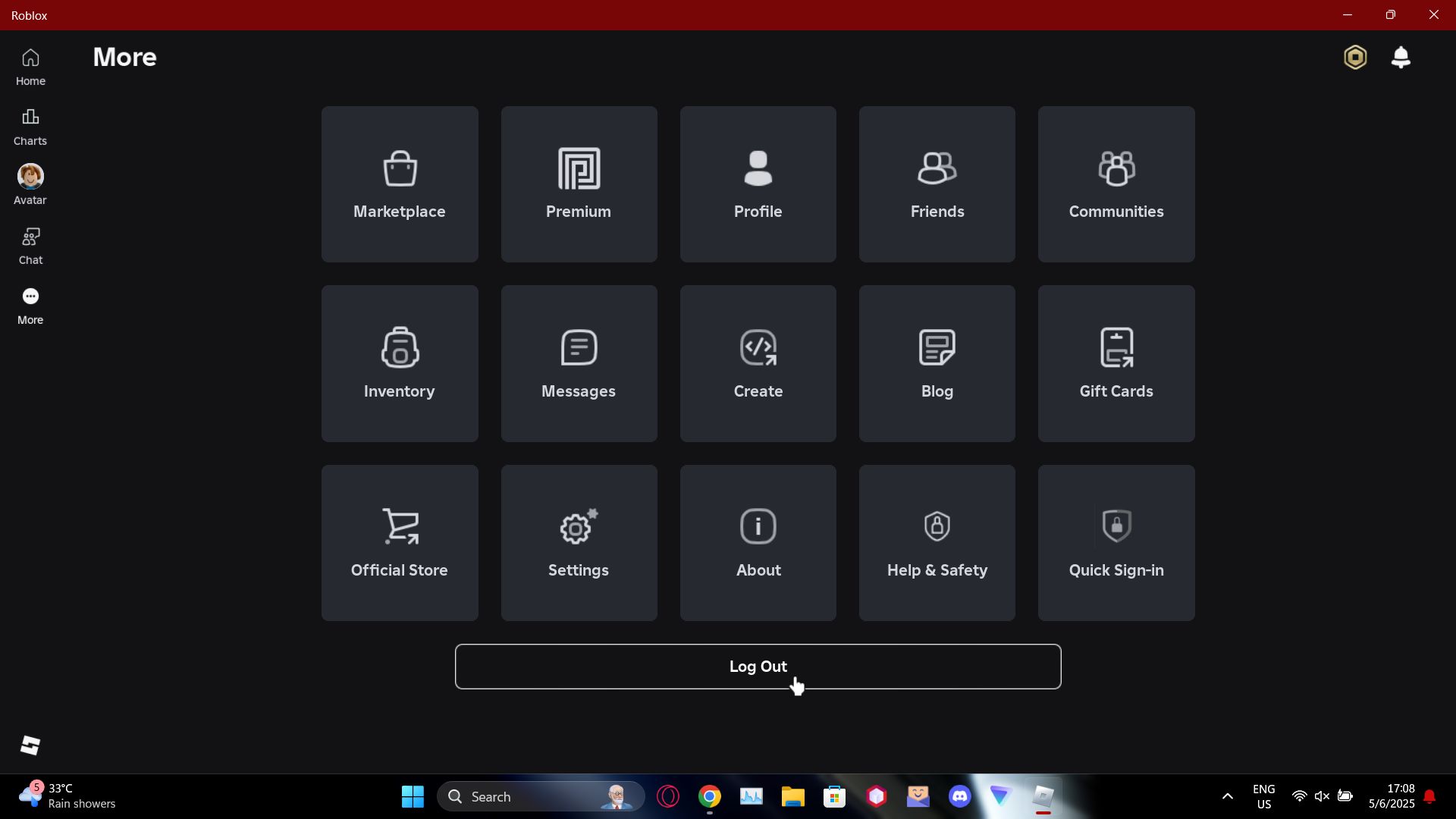Show hidden system tray icons
The width and height of the screenshot is (1456, 819).
coord(1227,796)
